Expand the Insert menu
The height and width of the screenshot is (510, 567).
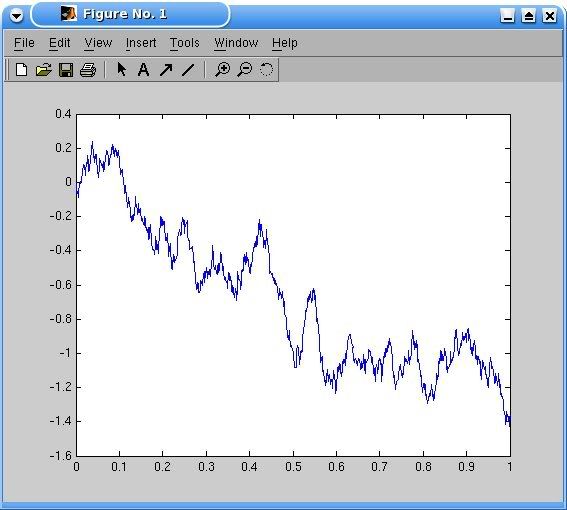pyautogui.click(x=141, y=43)
